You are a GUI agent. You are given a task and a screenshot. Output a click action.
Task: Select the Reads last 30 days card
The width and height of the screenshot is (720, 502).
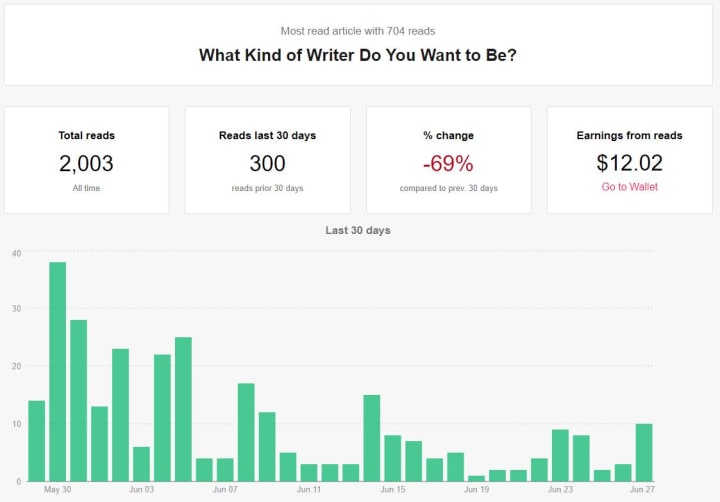(x=267, y=159)
